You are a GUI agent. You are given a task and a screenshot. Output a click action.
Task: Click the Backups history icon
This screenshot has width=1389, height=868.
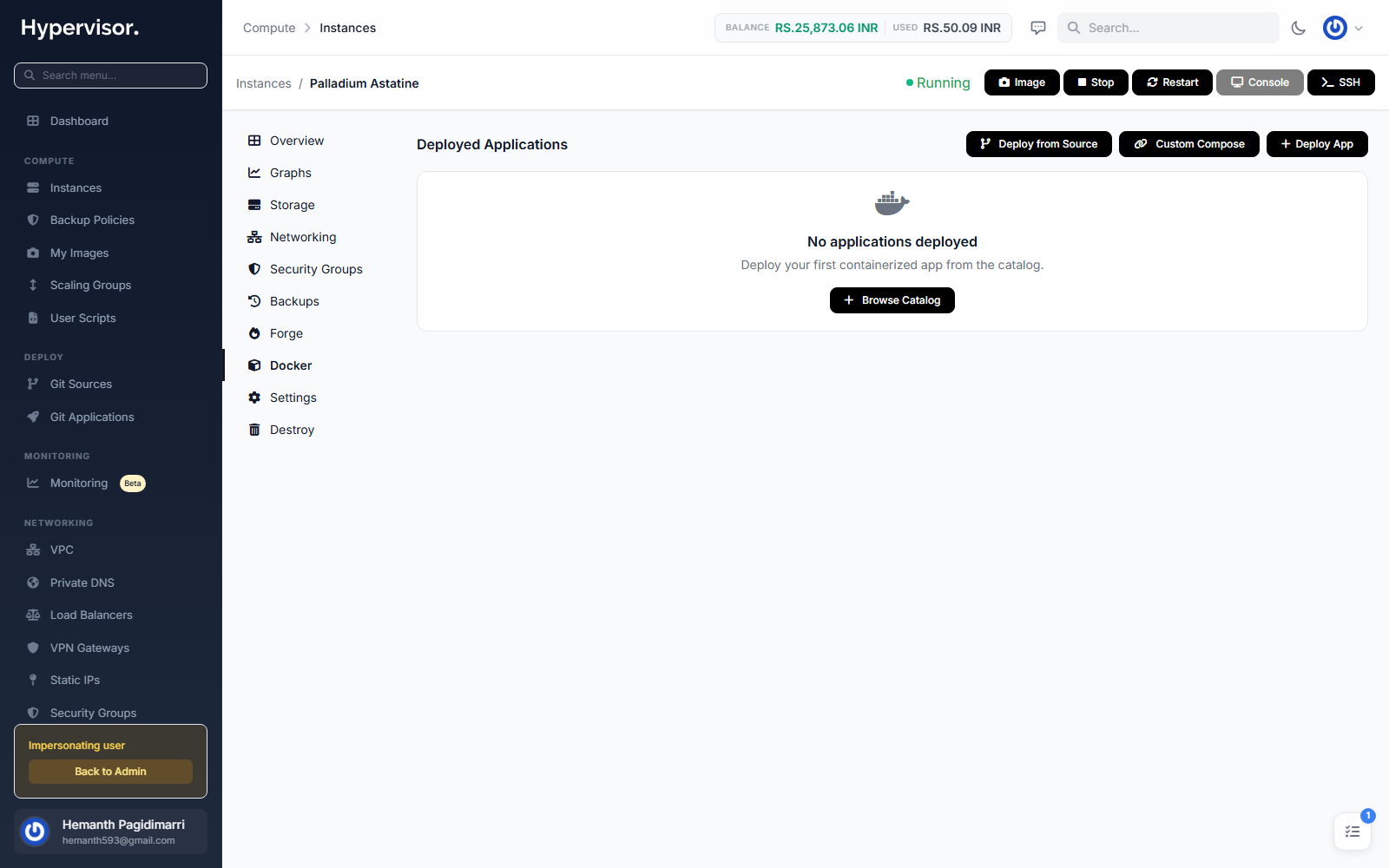(x=254, y=301)
